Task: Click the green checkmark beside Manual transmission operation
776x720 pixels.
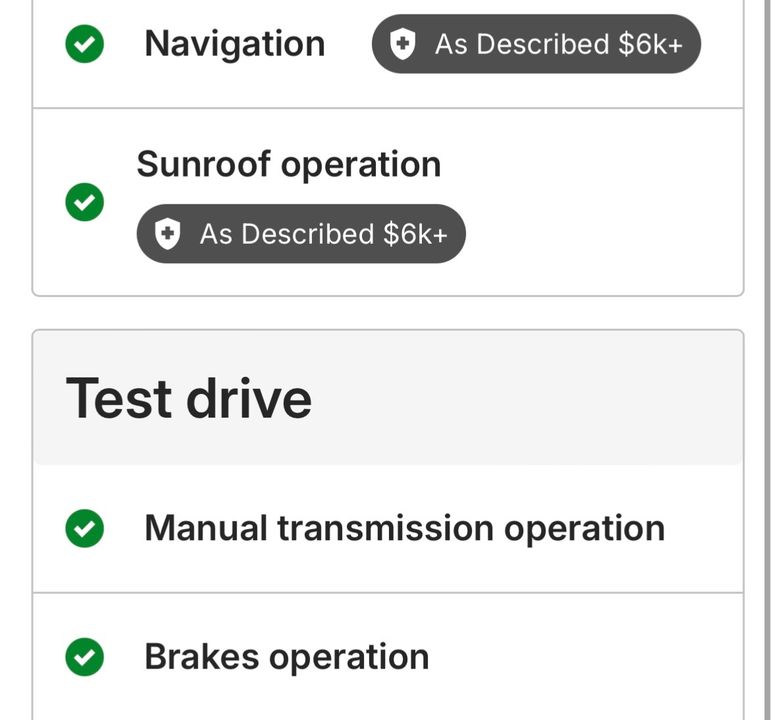Action: (x=85, y=528)
